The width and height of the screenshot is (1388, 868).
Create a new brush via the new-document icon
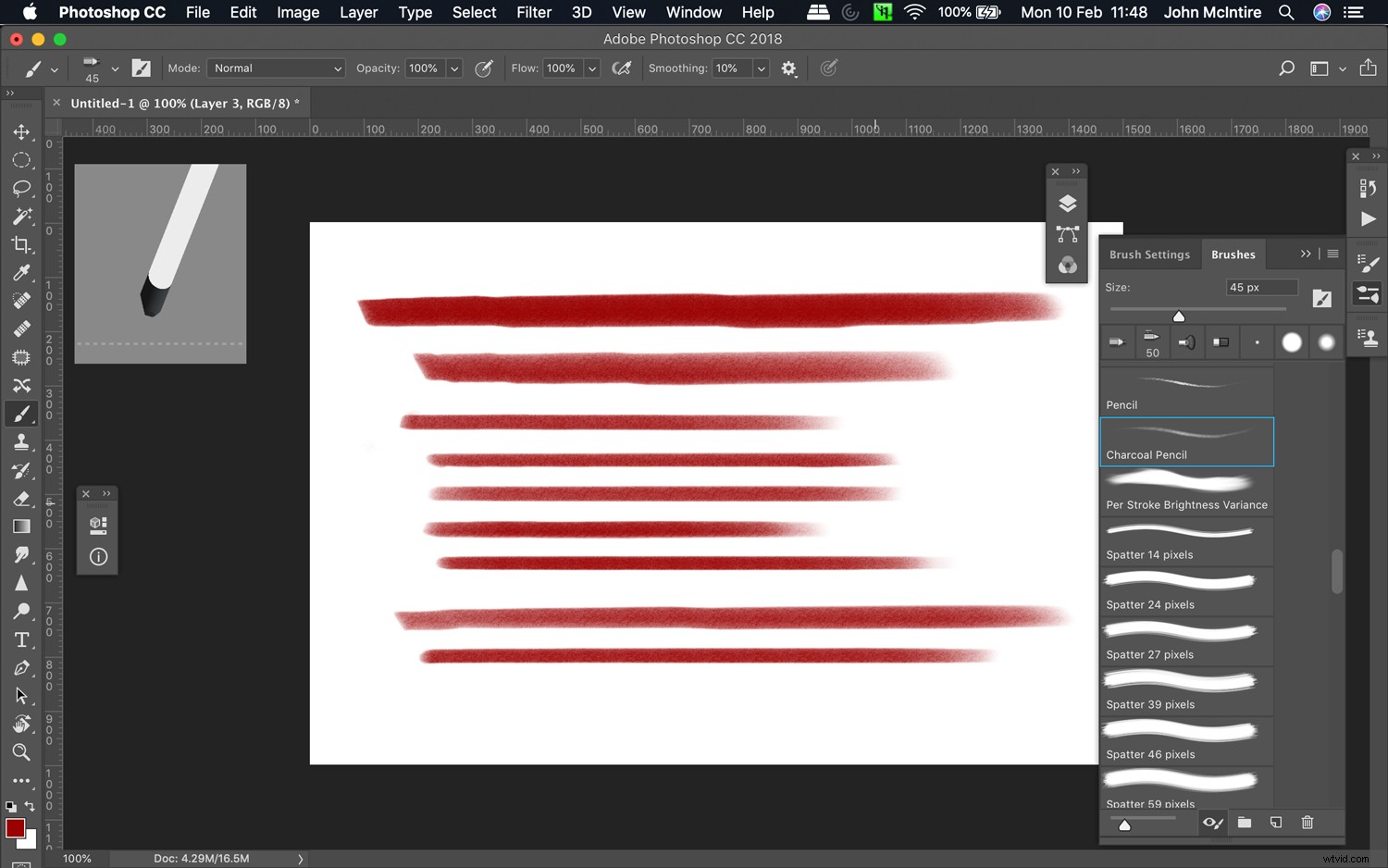(1275, 823)
